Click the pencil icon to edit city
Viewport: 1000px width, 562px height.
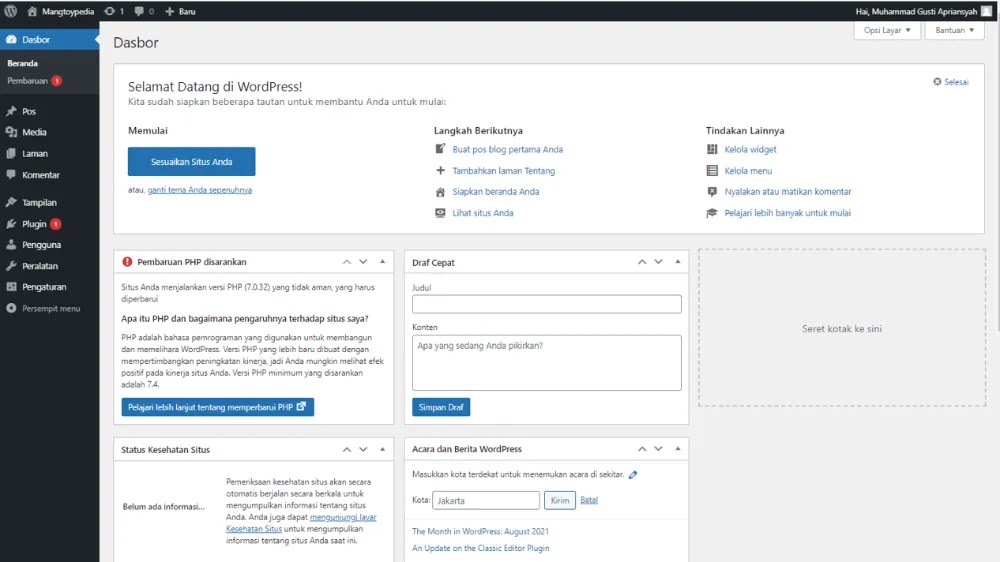(633, 475)
